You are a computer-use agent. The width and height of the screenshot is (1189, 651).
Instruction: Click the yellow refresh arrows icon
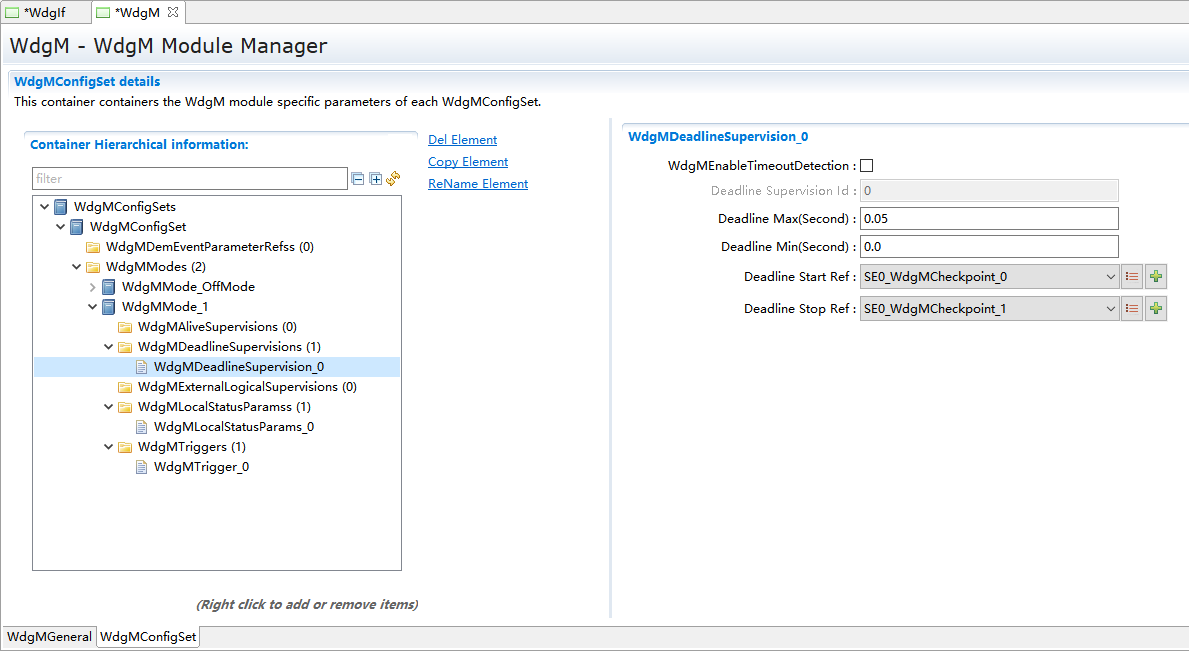(393, 178)
